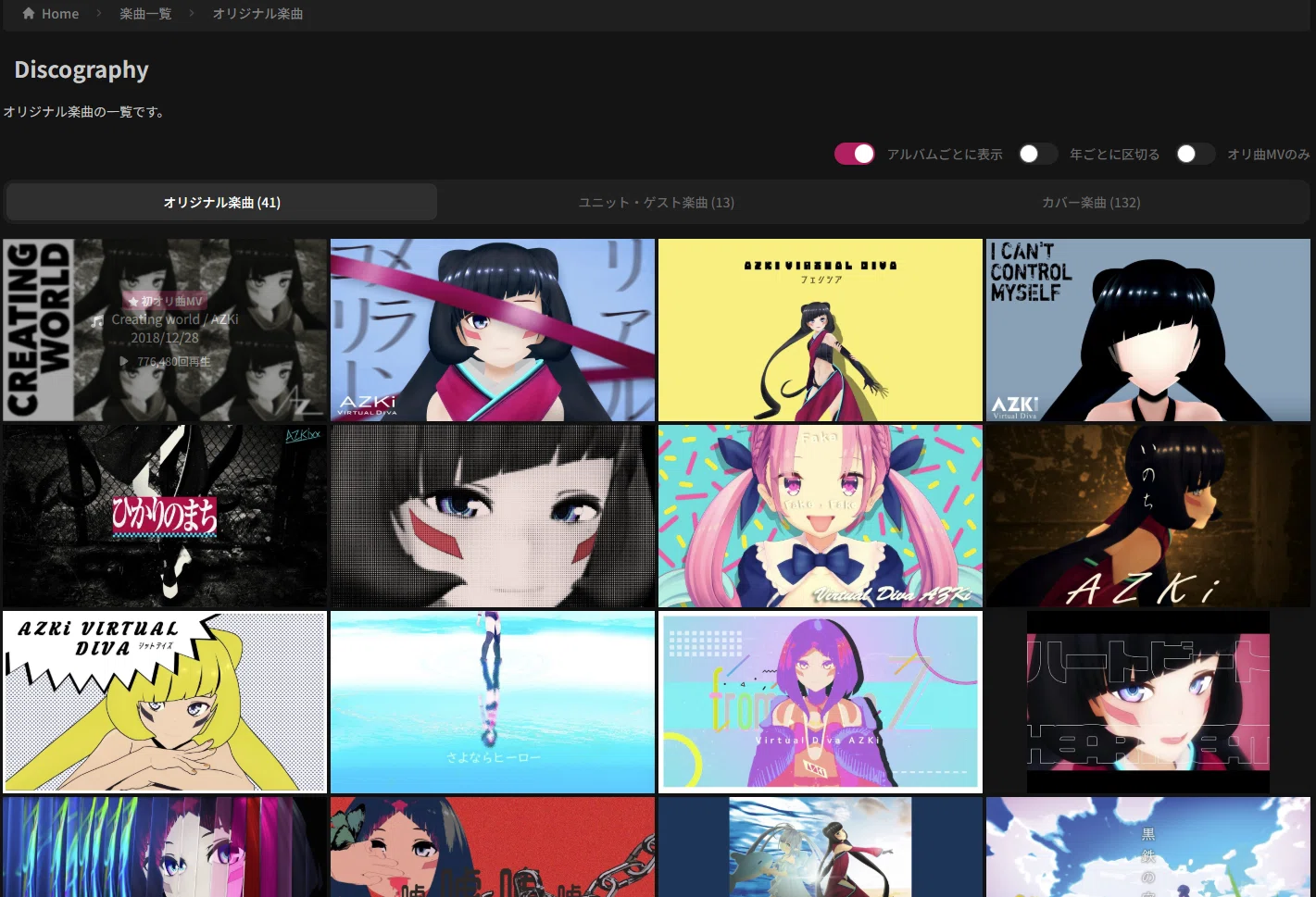Click the star icon in 初オリ曲MV badge
The image size is (1316, 897).
click(133, 302)
